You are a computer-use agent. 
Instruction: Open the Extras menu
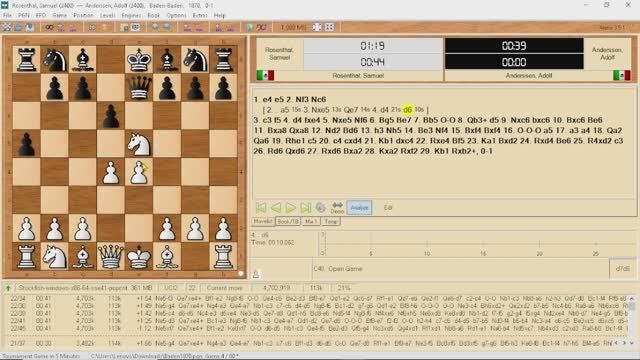[x=200, y=16]
